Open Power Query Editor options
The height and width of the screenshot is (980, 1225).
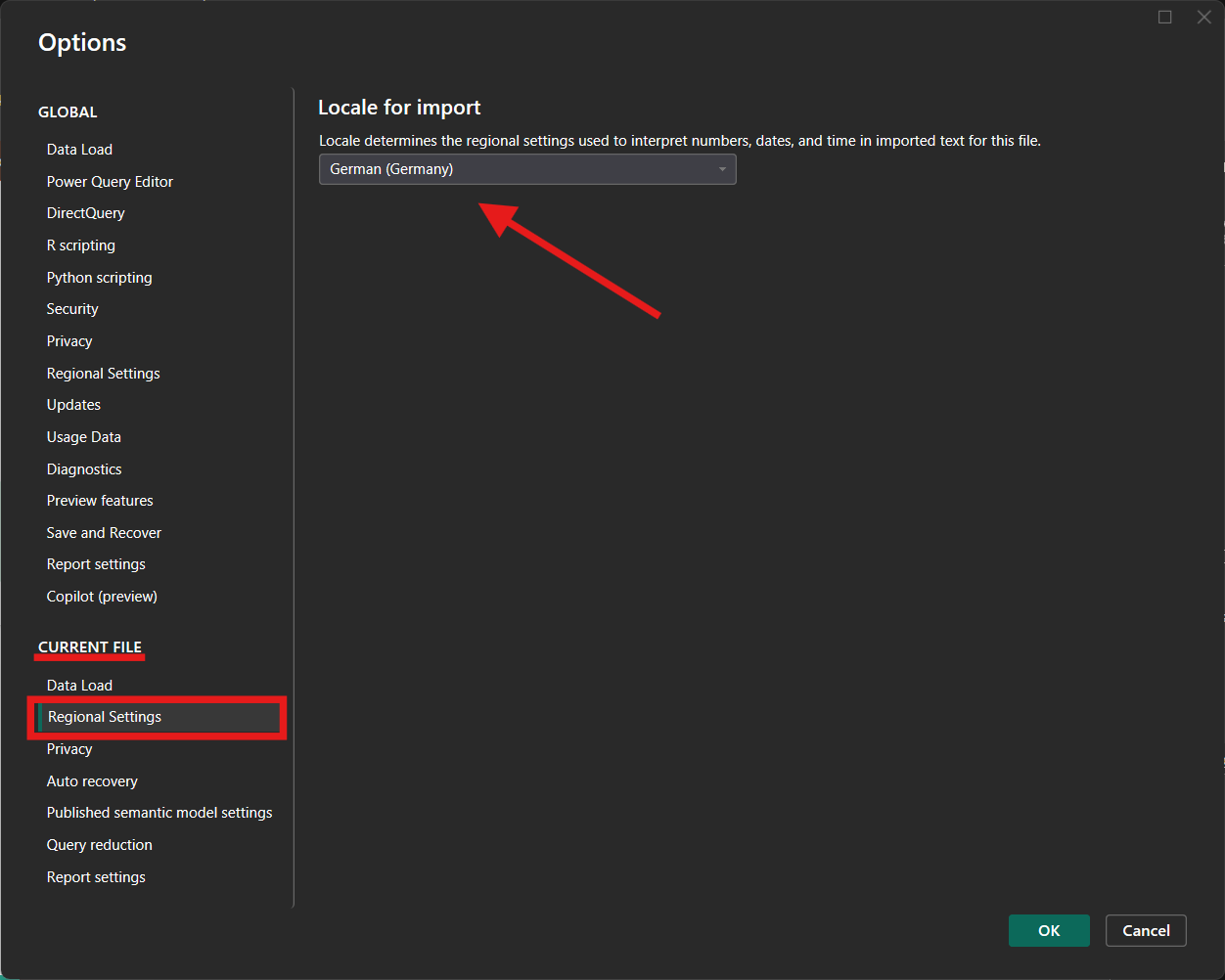[x=110, y=182]
